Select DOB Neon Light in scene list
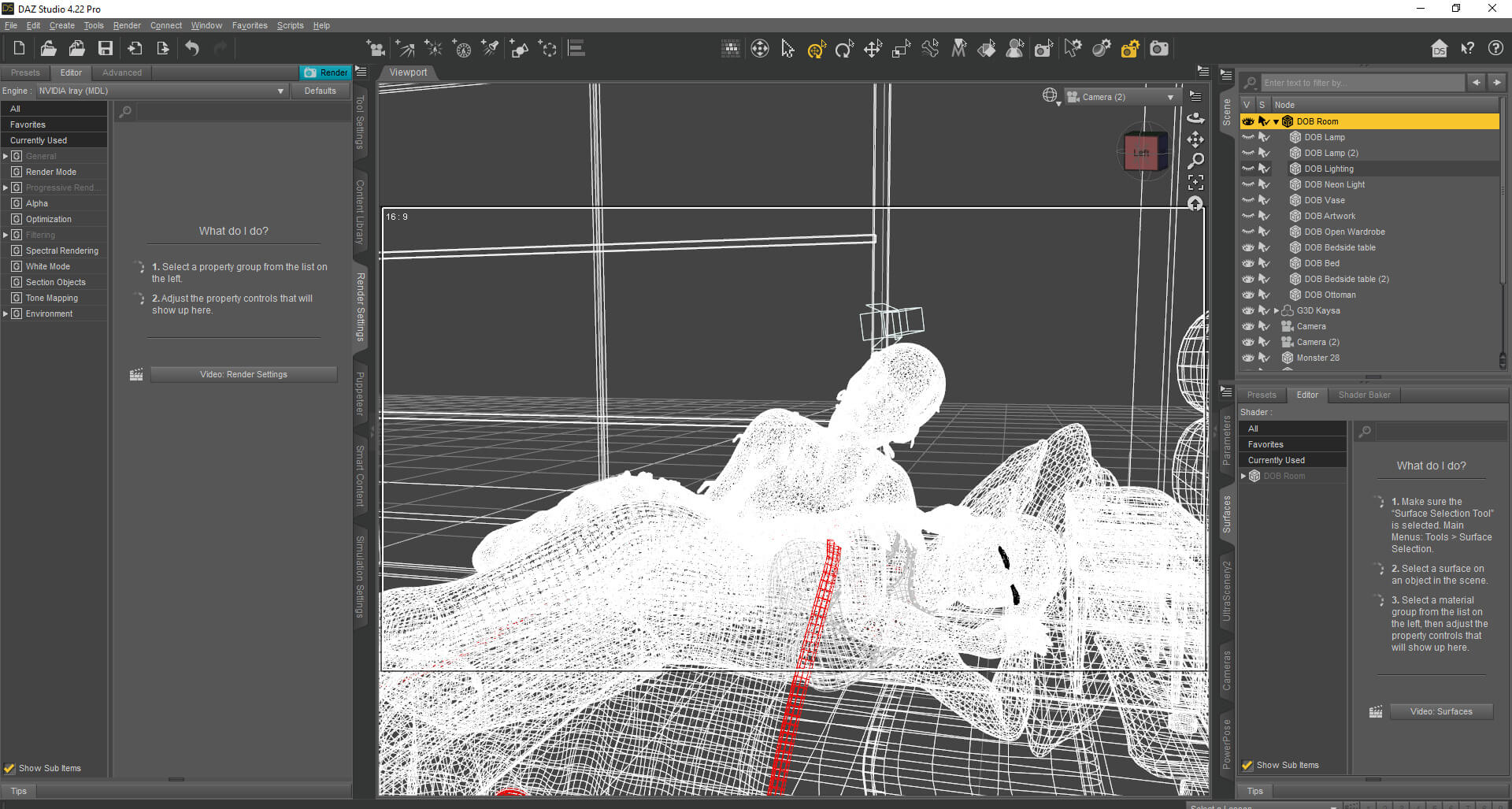The width and height of the screenshot is (1512, 809). 1334,184
